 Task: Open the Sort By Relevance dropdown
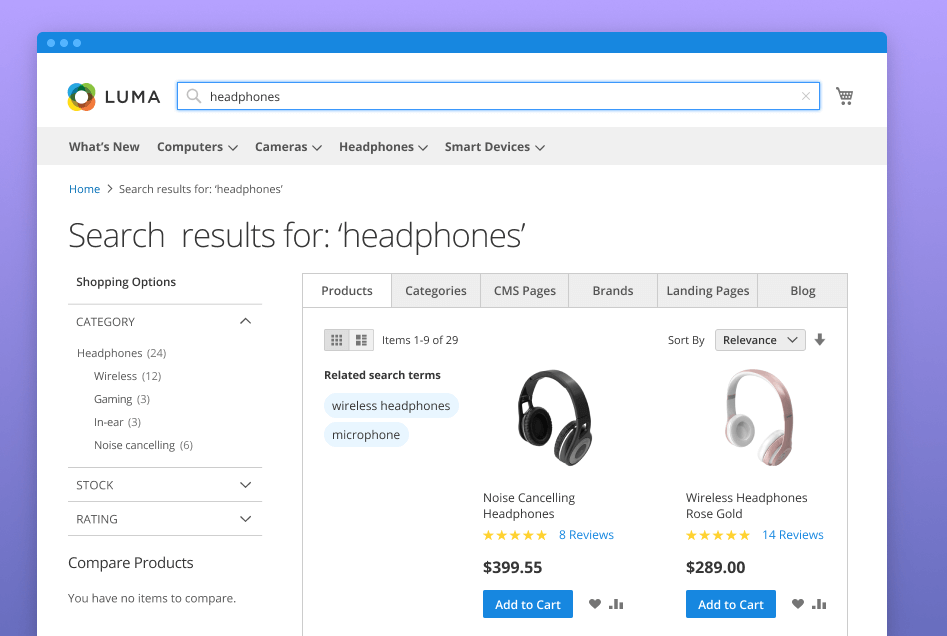point(760,340)
